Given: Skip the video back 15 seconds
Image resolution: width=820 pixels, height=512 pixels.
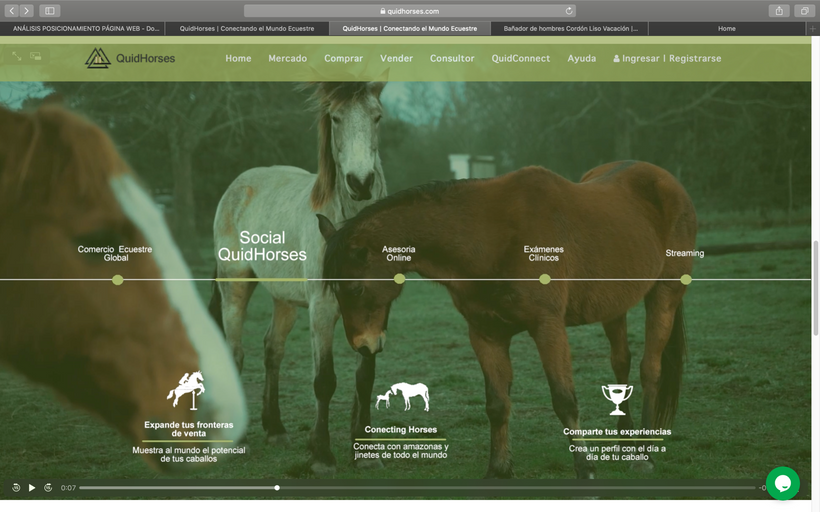Looking at the screenshot, I should tap(16, 488).
